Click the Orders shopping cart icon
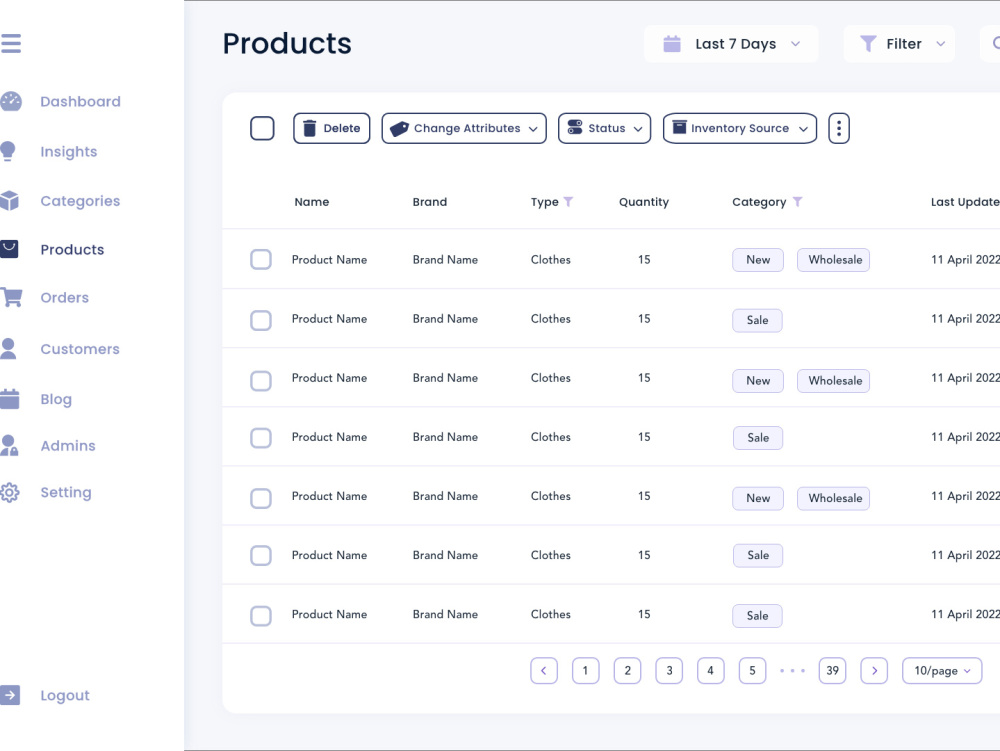 pos(11,297)
